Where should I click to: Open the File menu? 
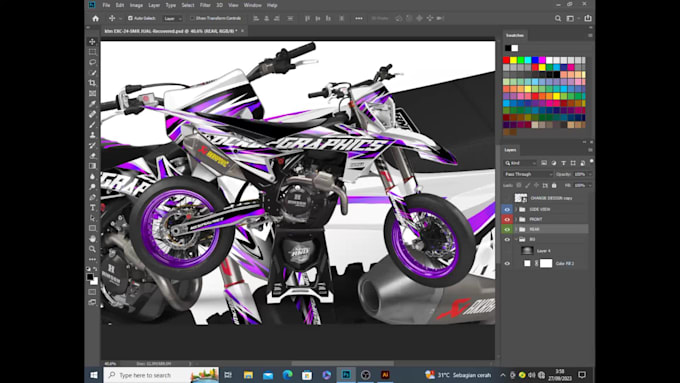[x=106, y=5]
